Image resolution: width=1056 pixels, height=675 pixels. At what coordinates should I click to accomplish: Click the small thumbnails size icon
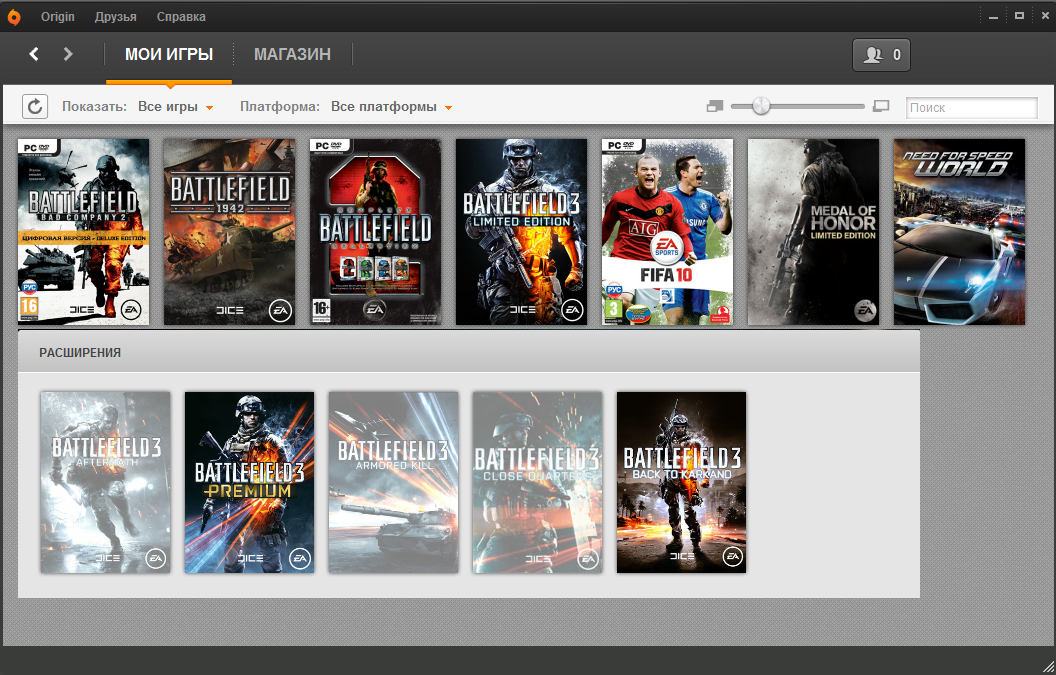(x=715, y=106)
